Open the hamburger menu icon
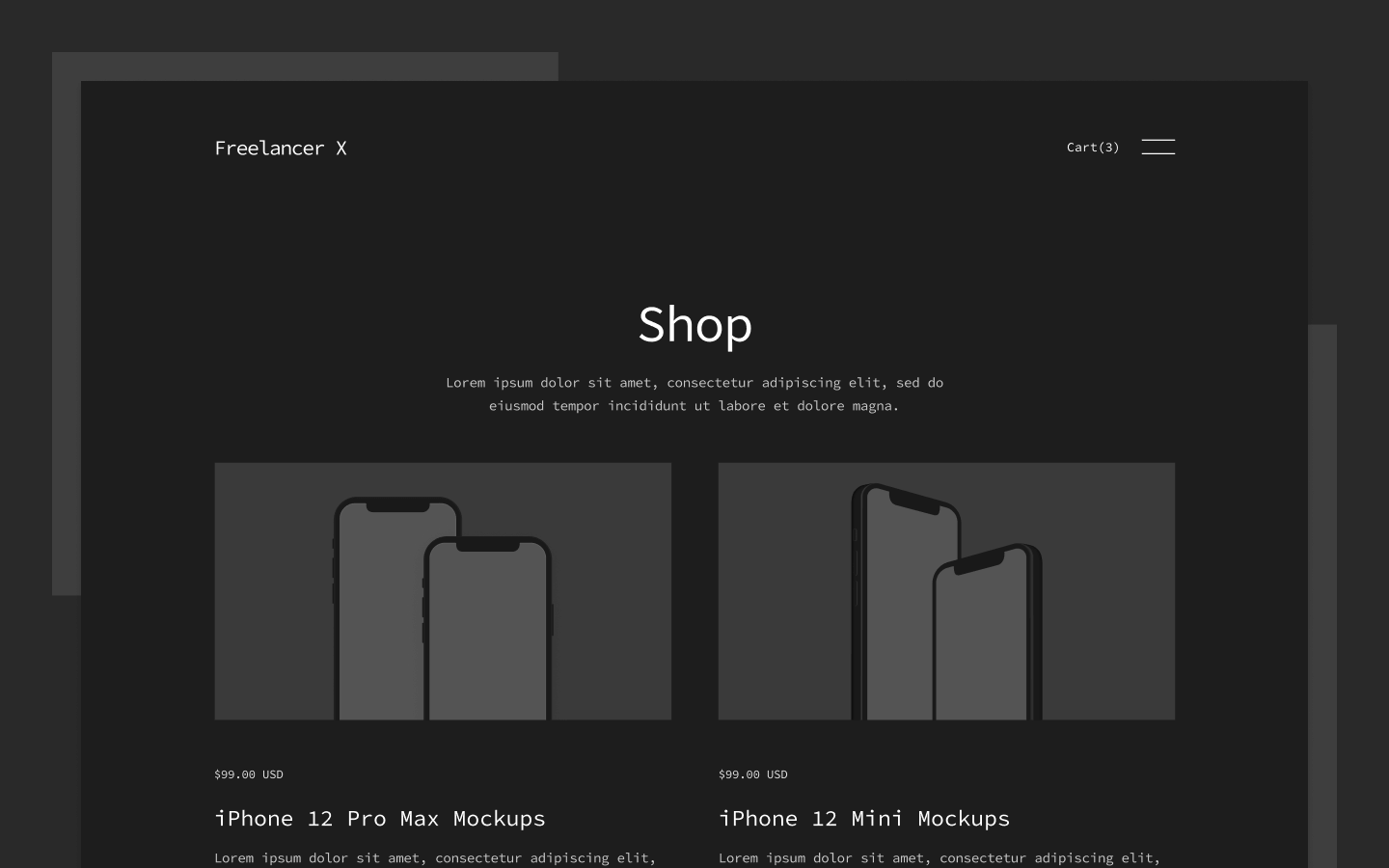The height and width of the screenshot is (868, 1389). click(1157, 147)
